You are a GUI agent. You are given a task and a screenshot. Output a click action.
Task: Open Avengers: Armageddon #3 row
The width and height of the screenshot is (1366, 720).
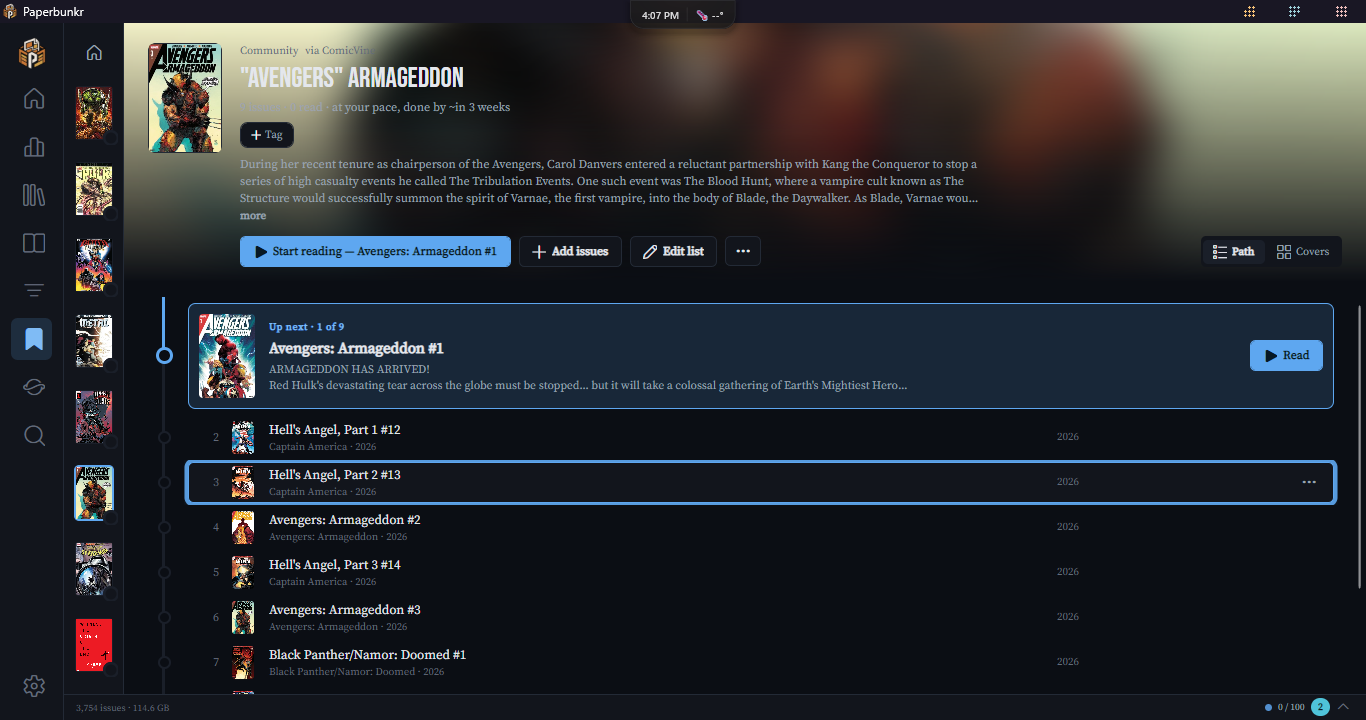pos(760,617)
